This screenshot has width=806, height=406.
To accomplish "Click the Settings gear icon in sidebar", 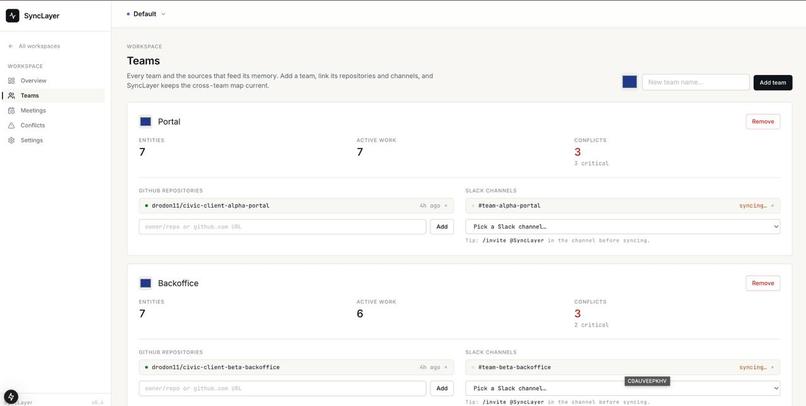I will (x=11, y=140).
